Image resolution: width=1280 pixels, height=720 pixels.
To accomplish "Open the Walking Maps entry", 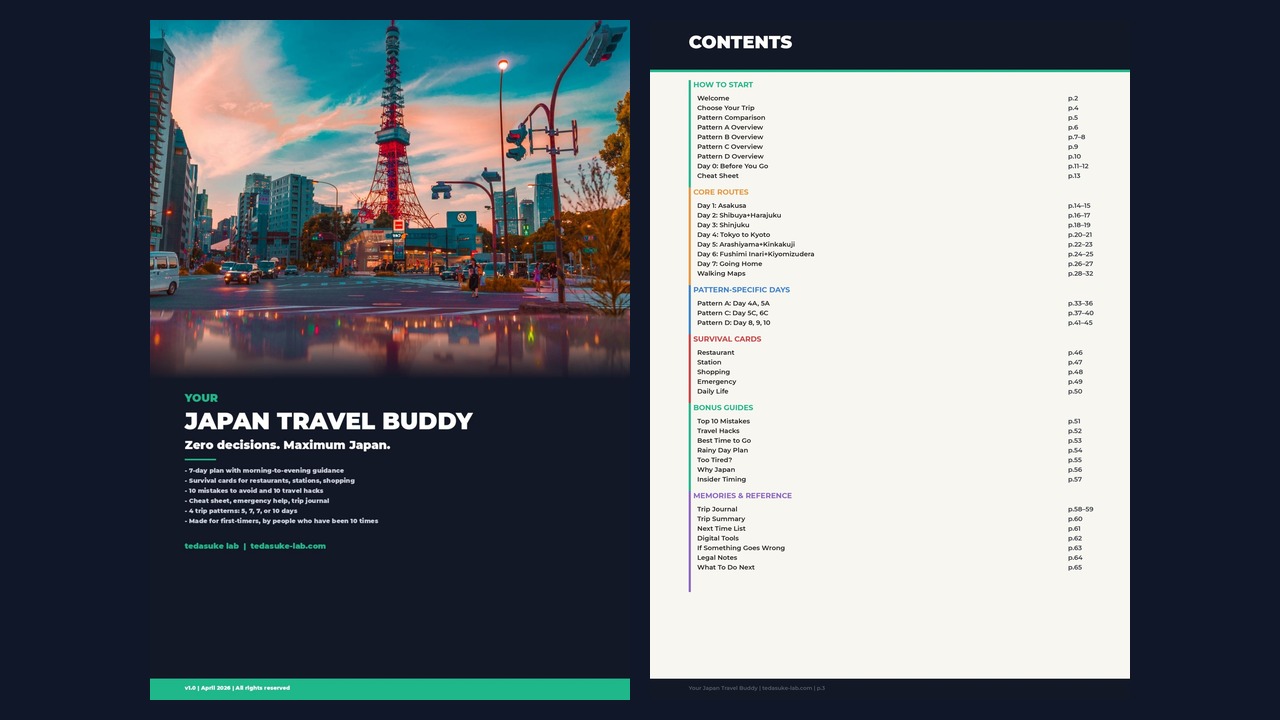I will point(721,273).
